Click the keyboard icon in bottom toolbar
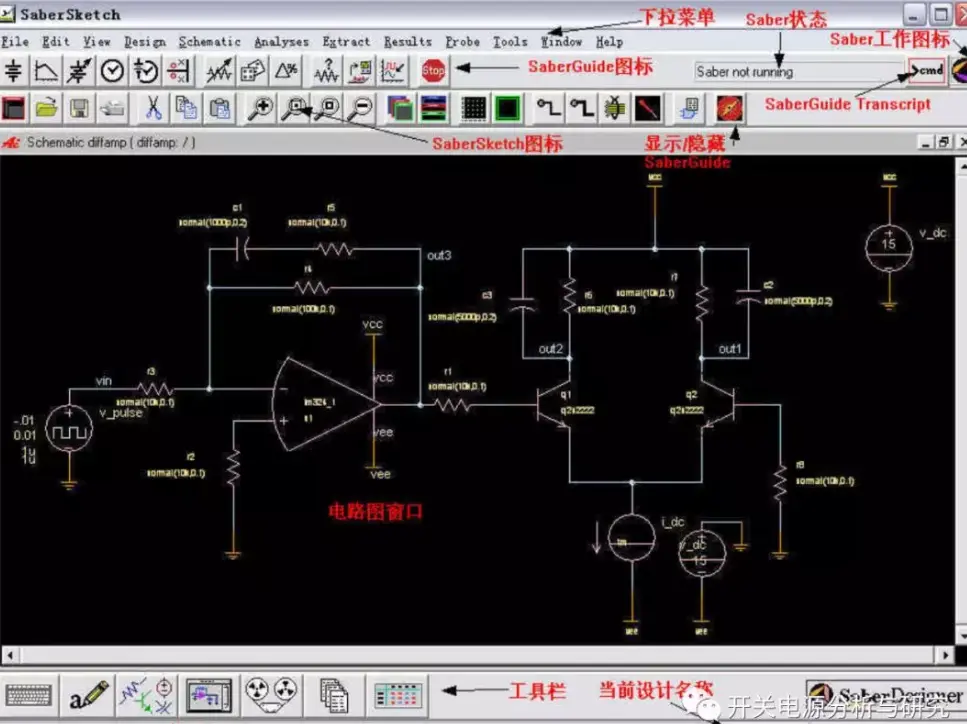Viewport: 967px width, 724px height. pyautogui.click(x=28, y=696)
